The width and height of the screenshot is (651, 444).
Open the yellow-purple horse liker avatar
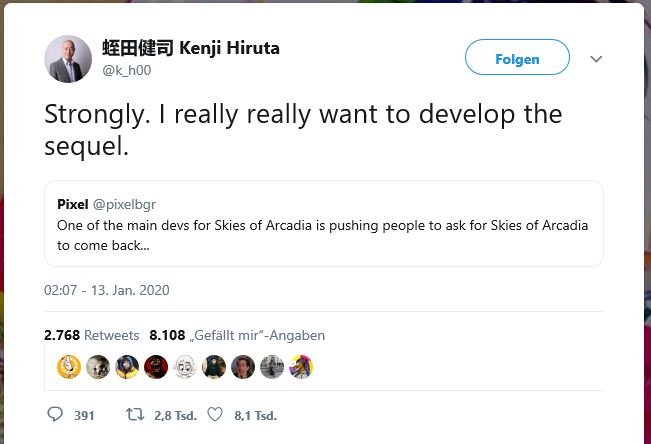[300, 367]
